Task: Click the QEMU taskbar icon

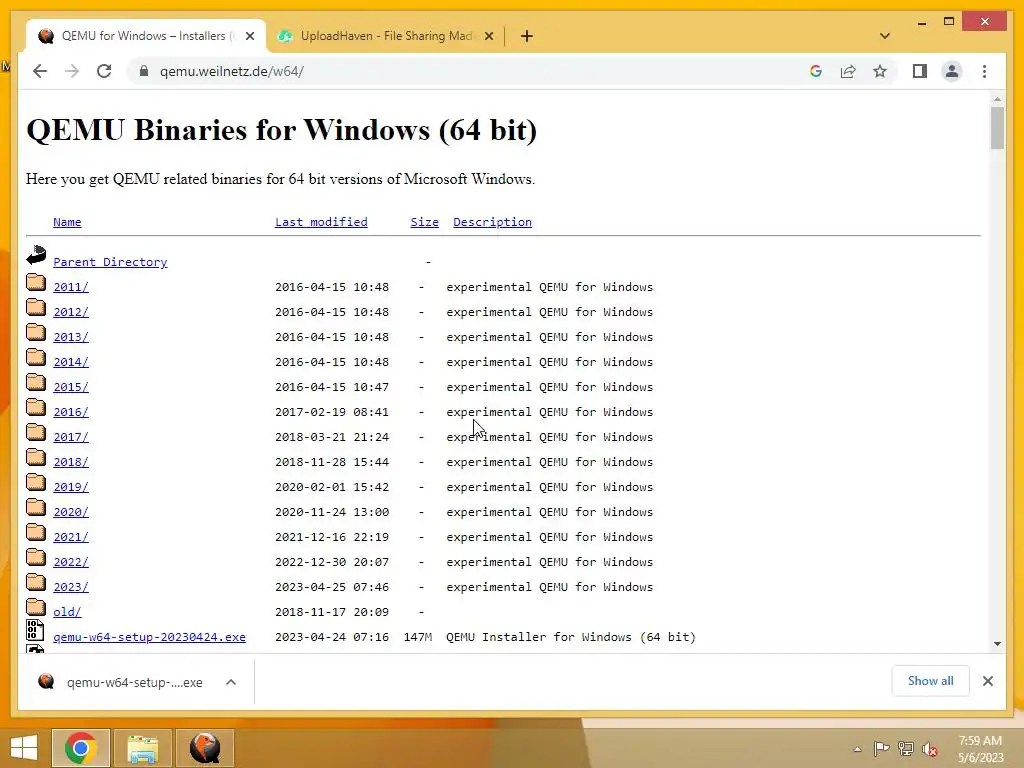Action: coord(205,748)
